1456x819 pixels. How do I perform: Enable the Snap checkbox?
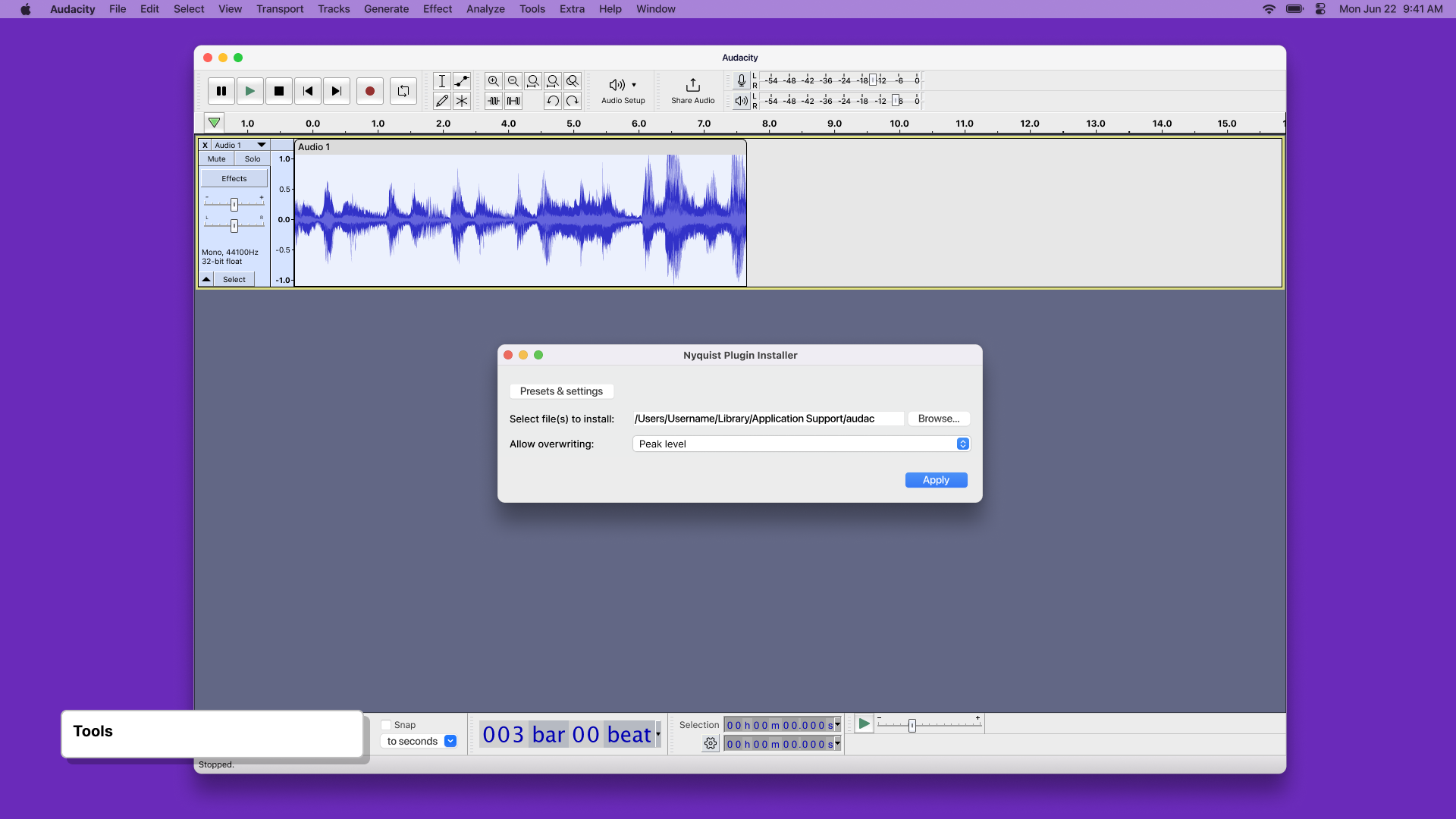point(388,724)
